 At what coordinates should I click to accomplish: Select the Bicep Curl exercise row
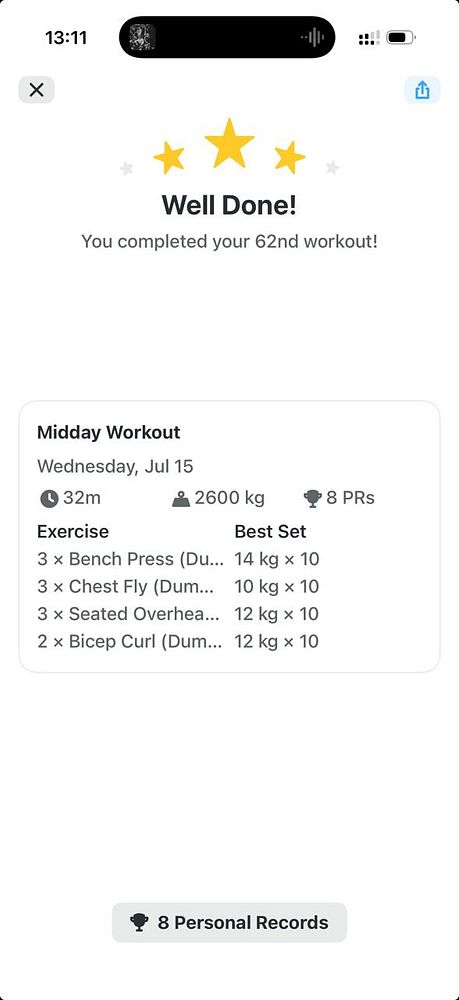(x=178, y=642)
